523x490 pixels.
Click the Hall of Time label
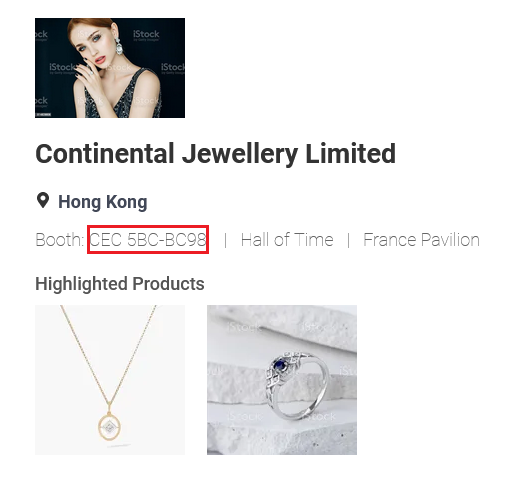(x=287, y=240)
